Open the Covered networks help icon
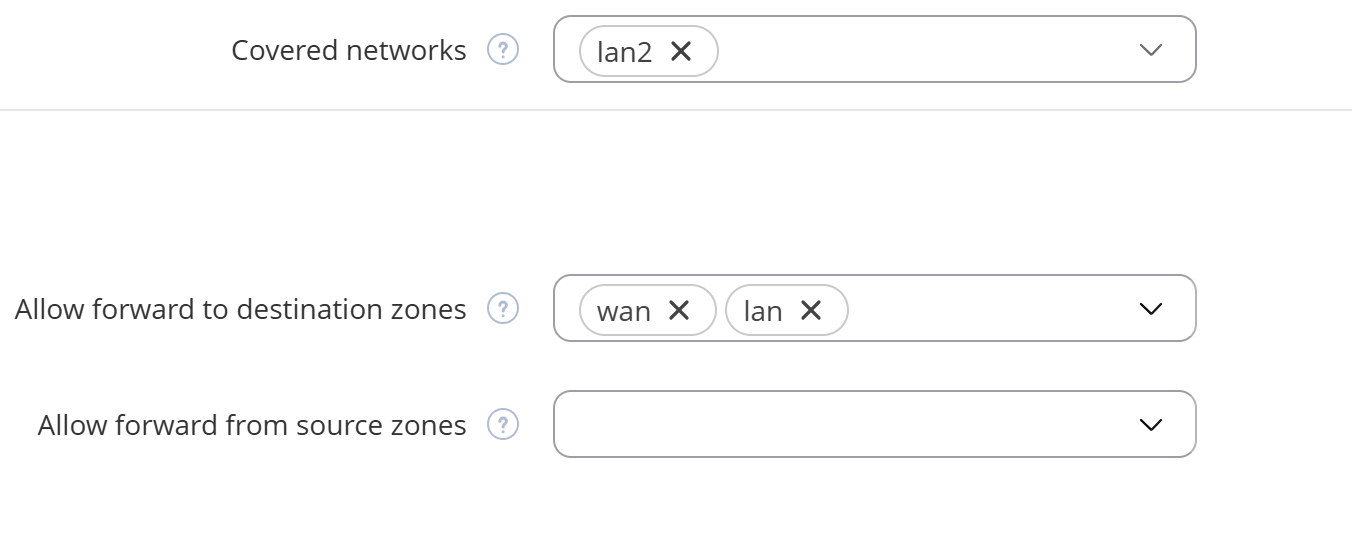This screenshot has height=538, width=1352. click(x=503, y=50)
